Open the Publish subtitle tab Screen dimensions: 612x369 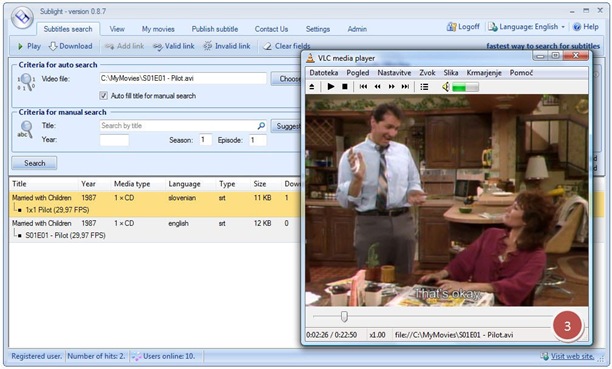click(x=215, y=29)
